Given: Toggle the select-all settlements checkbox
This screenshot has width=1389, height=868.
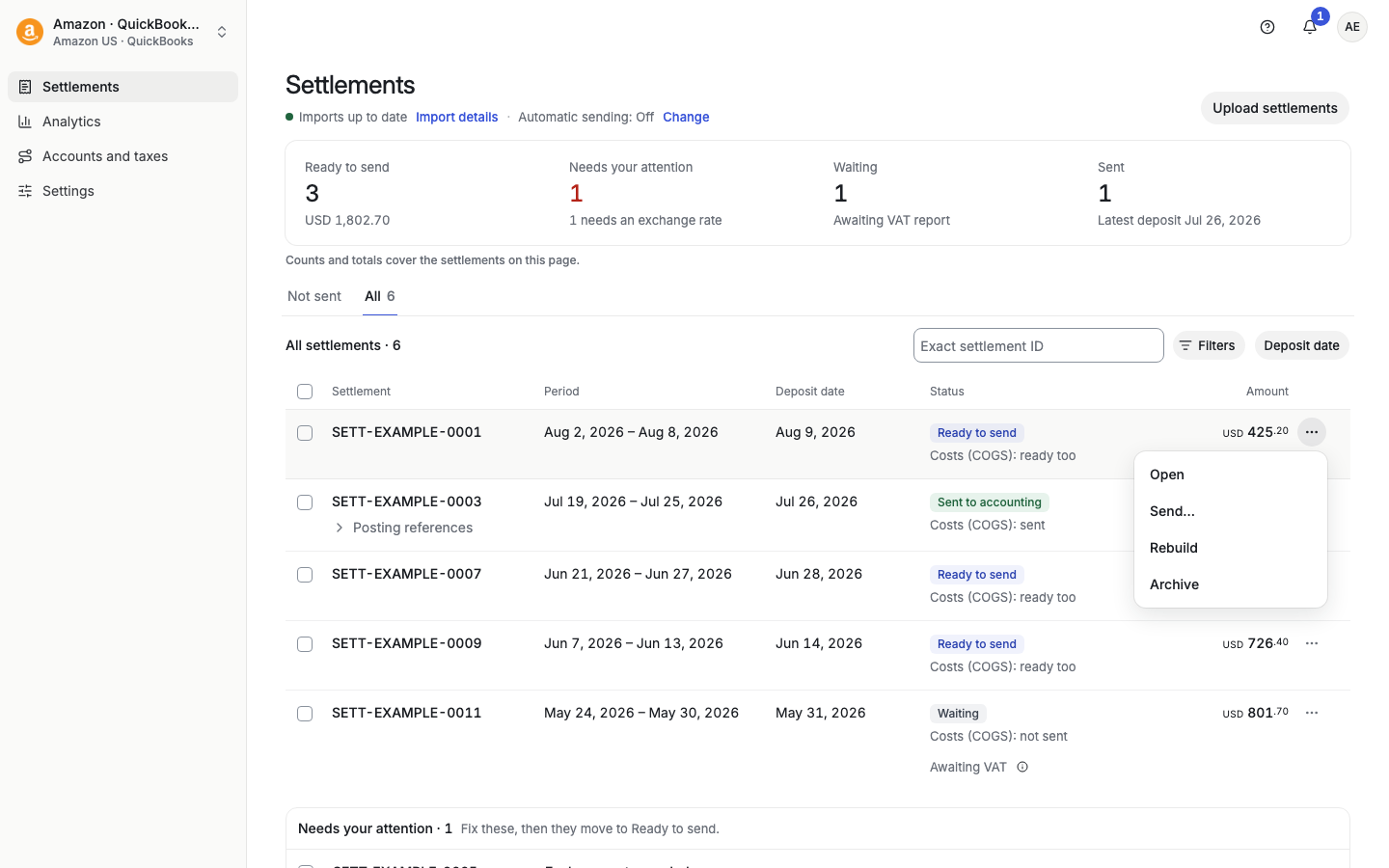Looking at the screenshot, I should [x=305, y=392].
